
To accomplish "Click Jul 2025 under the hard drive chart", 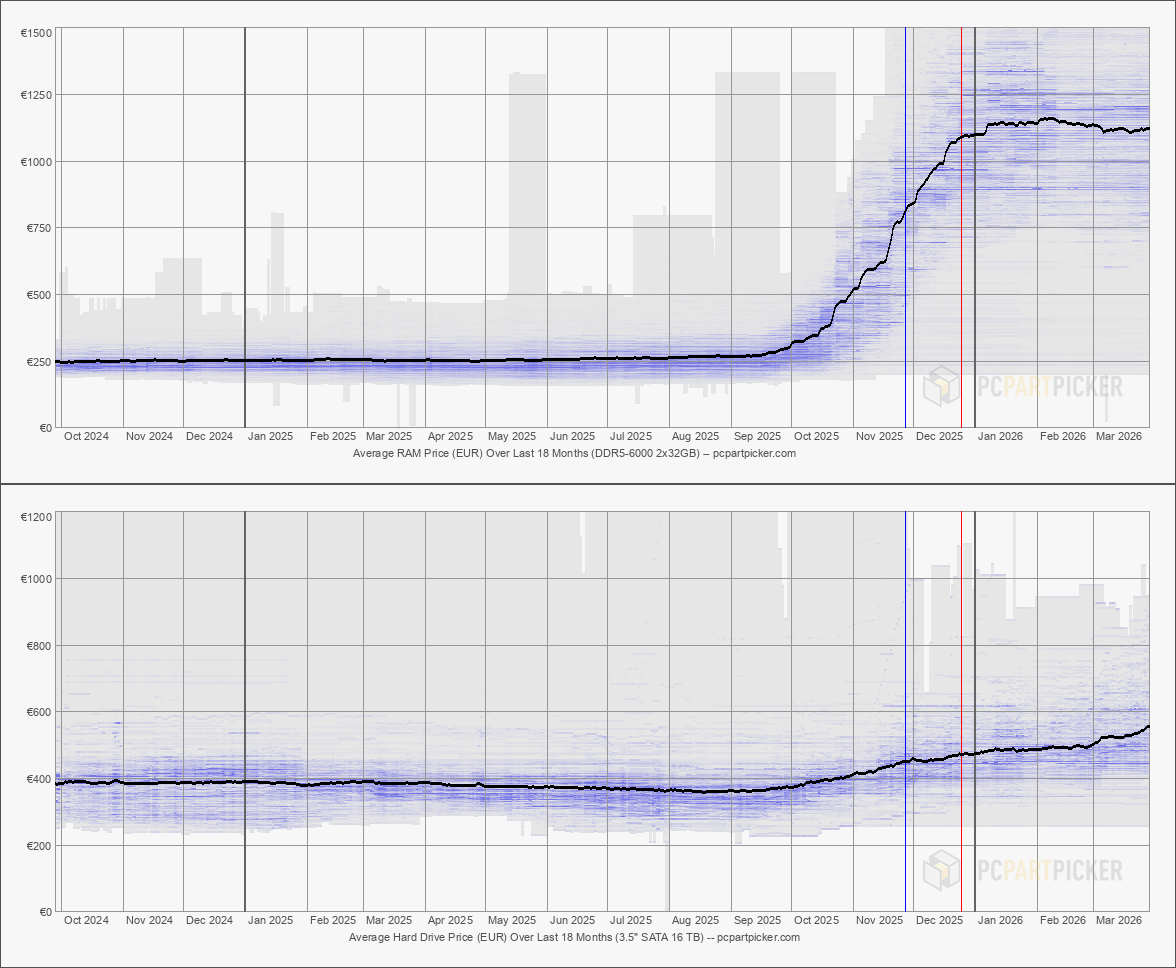I will pos(631,920).
